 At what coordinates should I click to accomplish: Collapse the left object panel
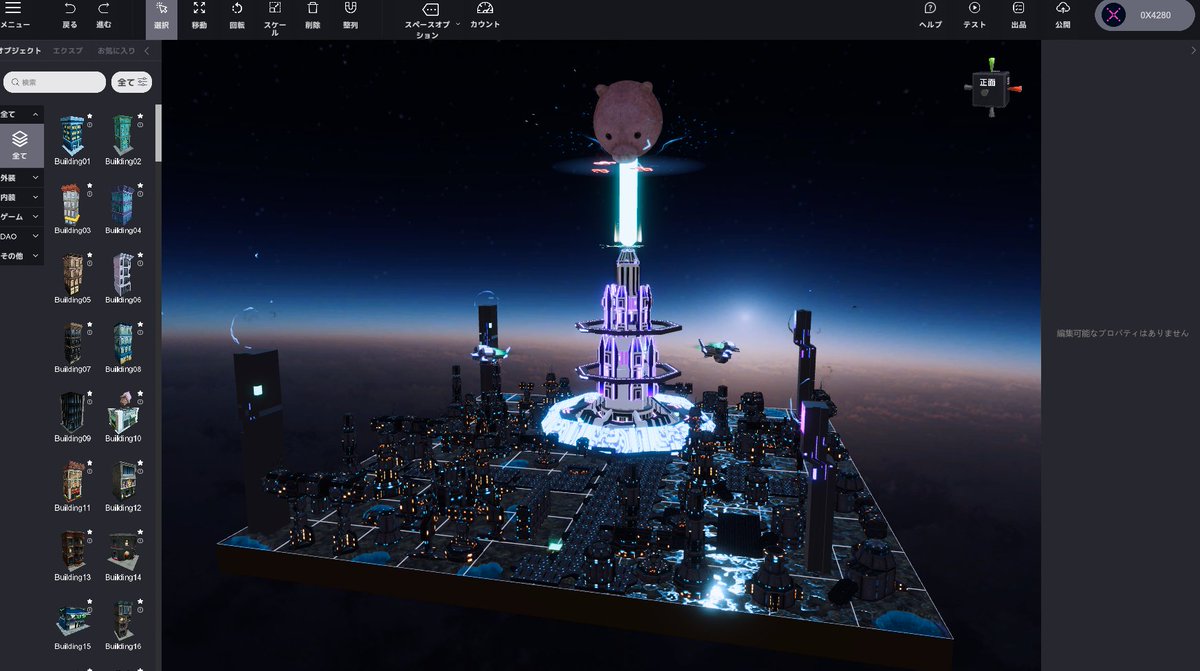click(x=147, y=50)
